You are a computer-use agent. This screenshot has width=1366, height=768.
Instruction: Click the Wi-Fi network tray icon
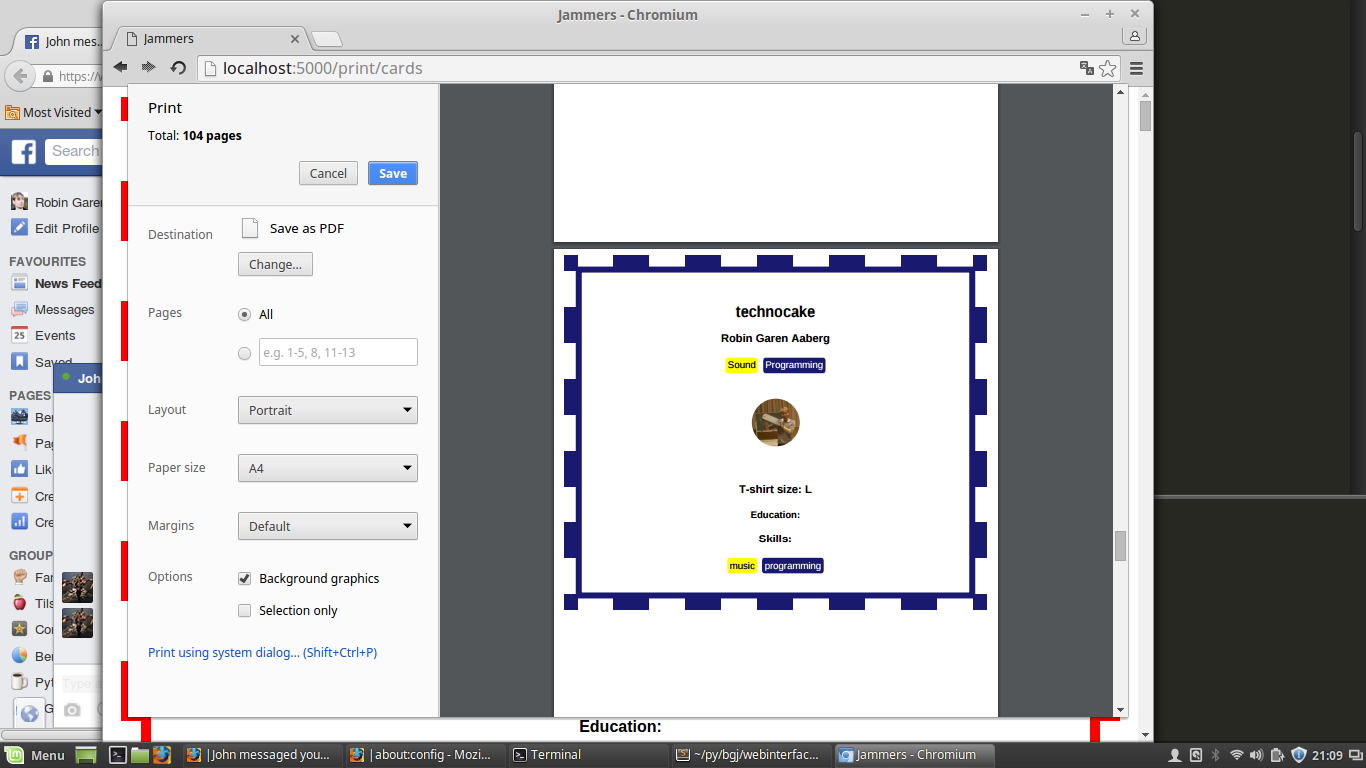(x=1237, y=755)
